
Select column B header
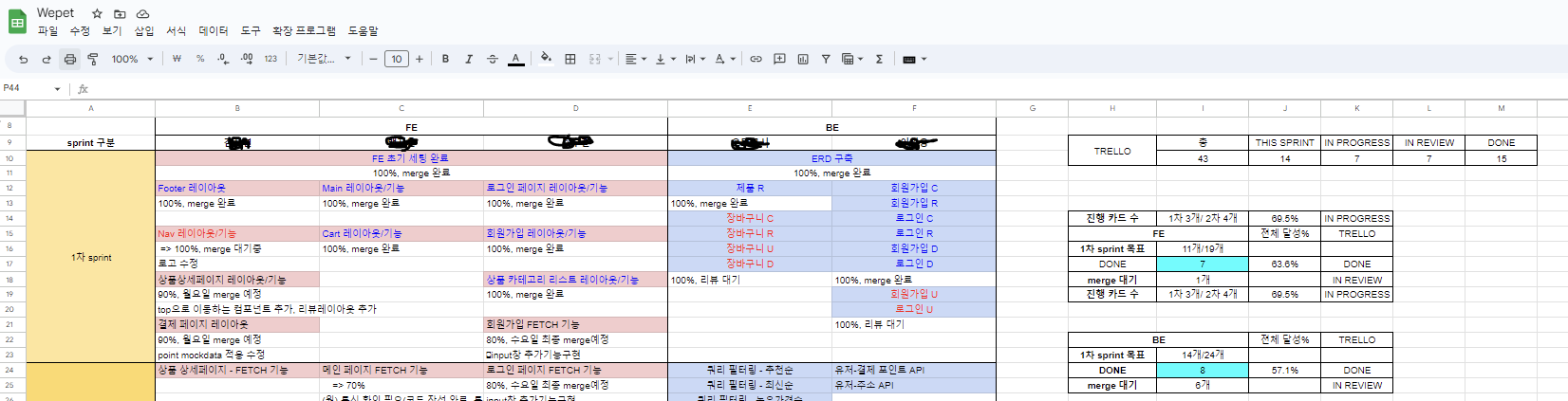(237, 108)
